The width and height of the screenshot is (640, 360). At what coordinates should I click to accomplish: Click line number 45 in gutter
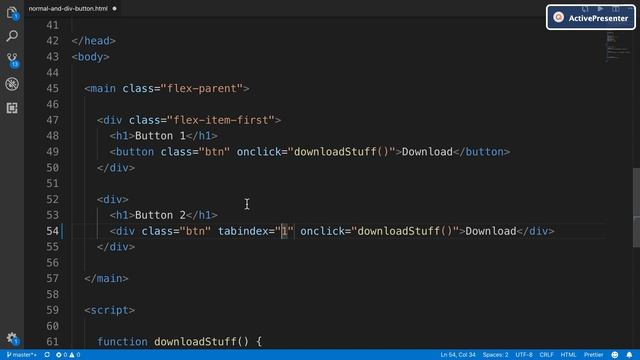tap(53, 89)
